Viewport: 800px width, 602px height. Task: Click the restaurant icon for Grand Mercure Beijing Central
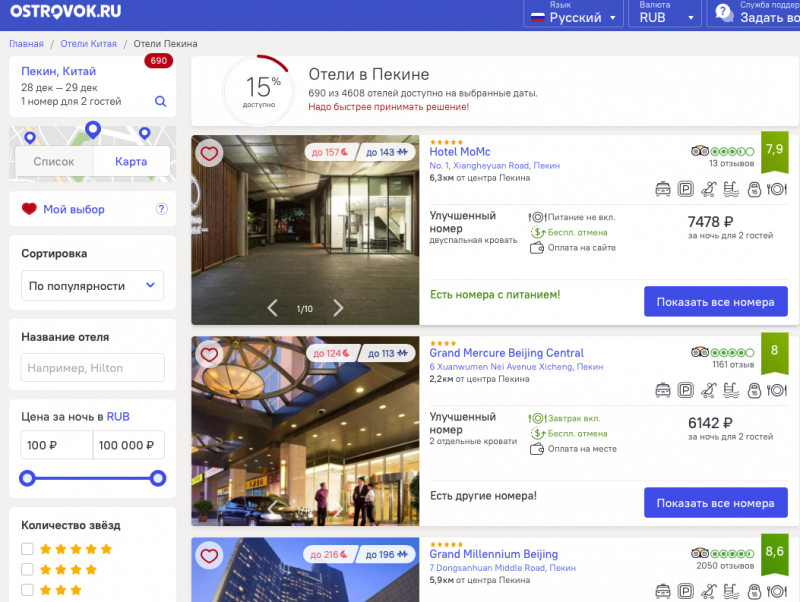click(x=777, y=390)
